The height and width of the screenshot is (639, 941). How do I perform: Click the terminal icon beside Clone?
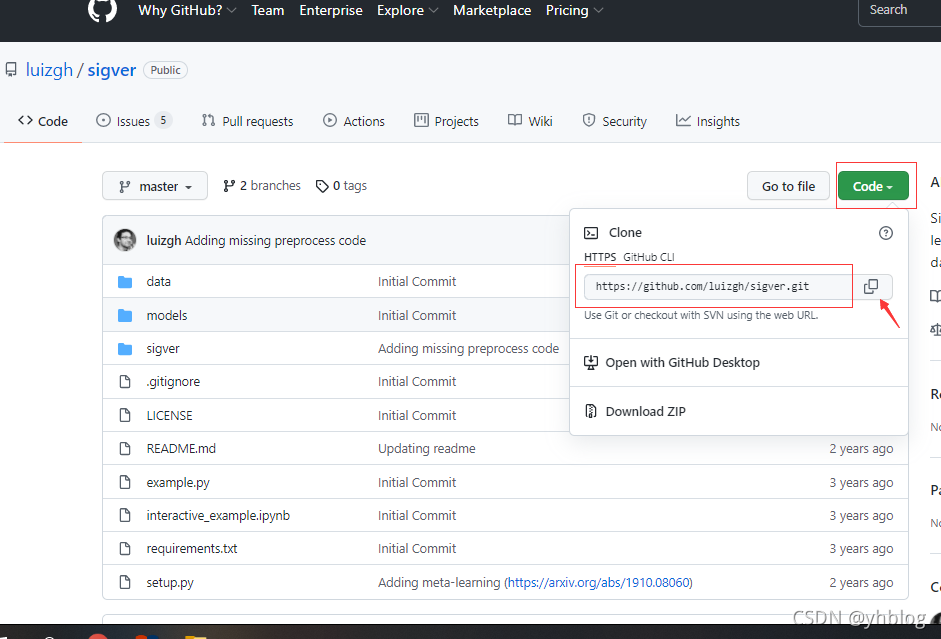[591, 233]
